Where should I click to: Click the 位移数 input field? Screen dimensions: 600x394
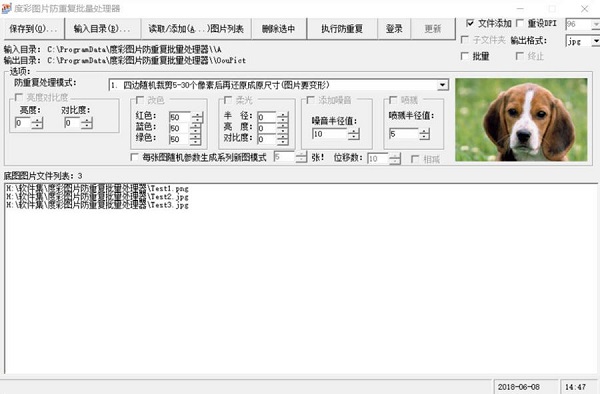(378, 159)
